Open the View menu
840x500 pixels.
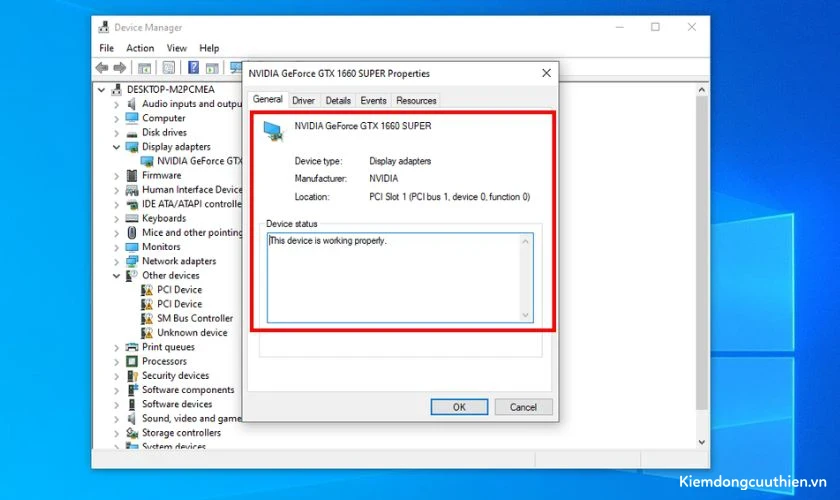[176, 48]
